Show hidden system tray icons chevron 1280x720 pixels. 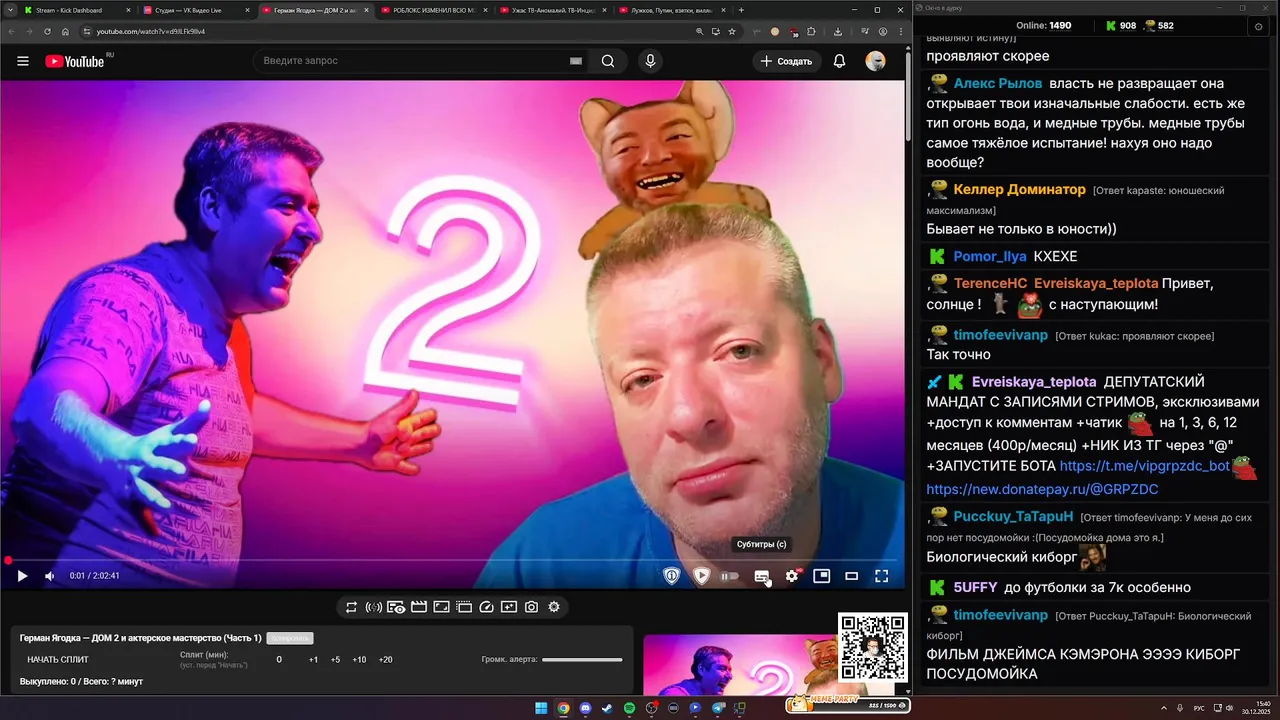[1165, 708]
